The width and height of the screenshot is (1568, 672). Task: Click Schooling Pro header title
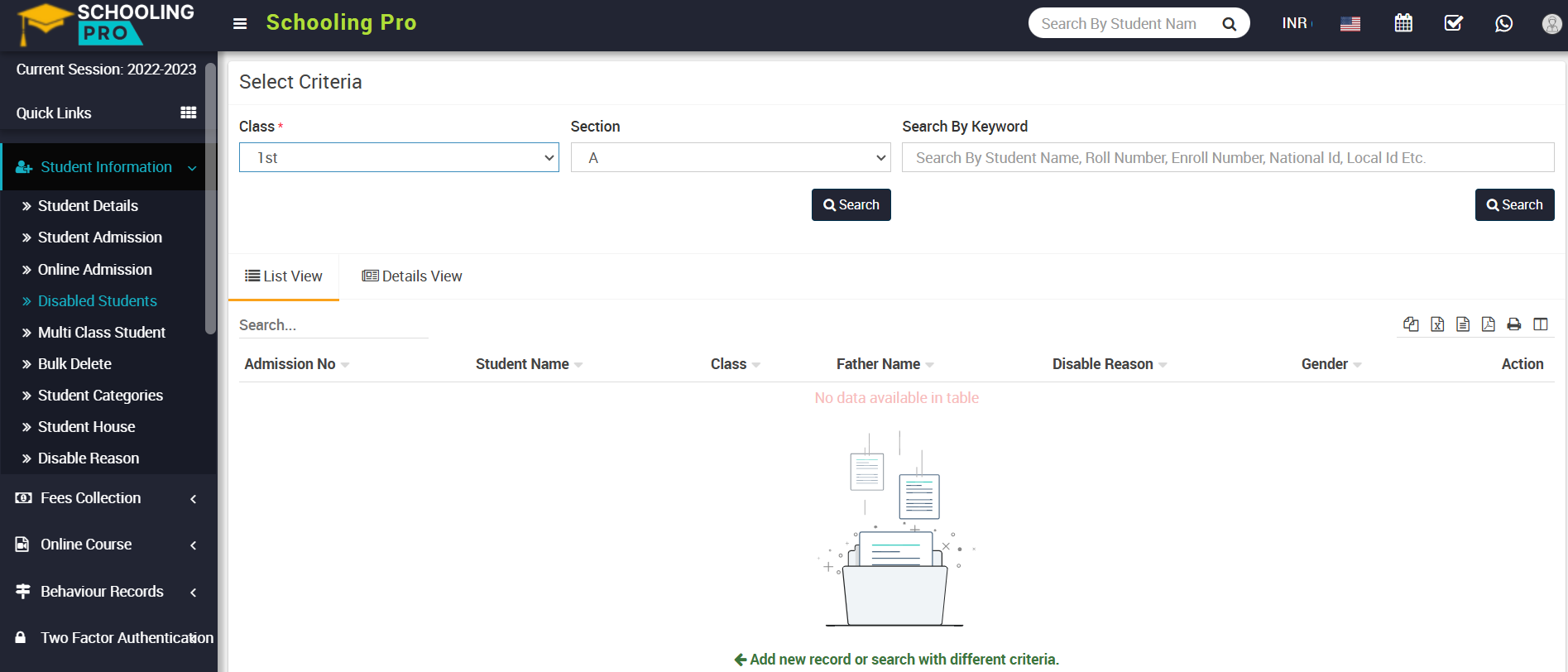click(341, 22)
